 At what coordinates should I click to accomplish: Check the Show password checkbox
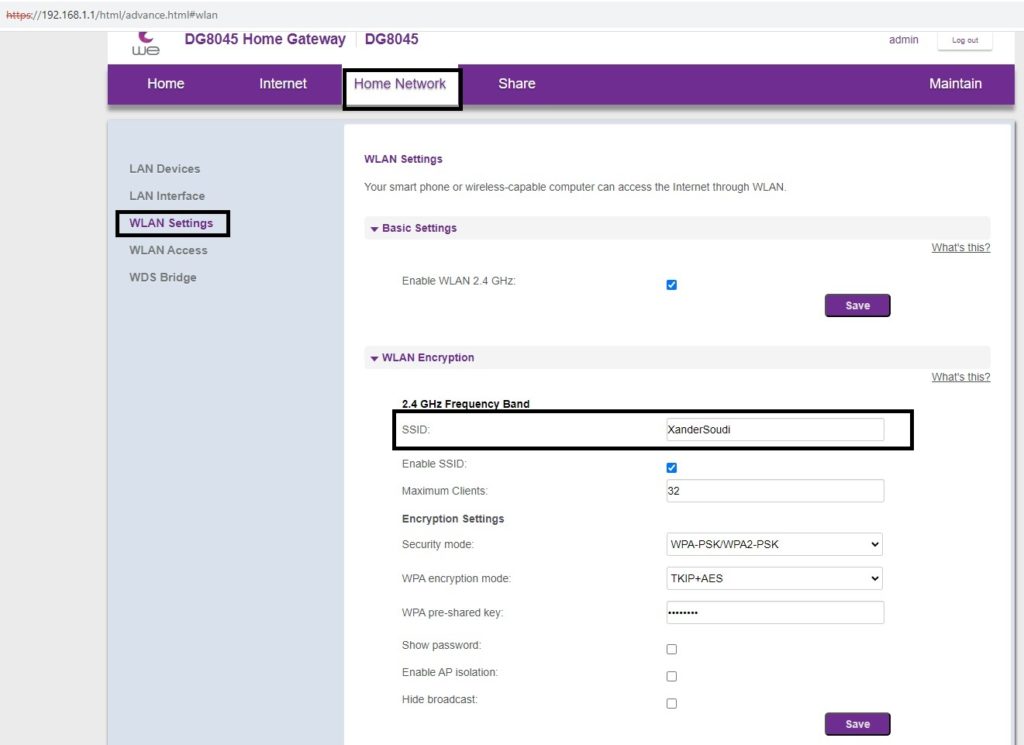[671, 649]
